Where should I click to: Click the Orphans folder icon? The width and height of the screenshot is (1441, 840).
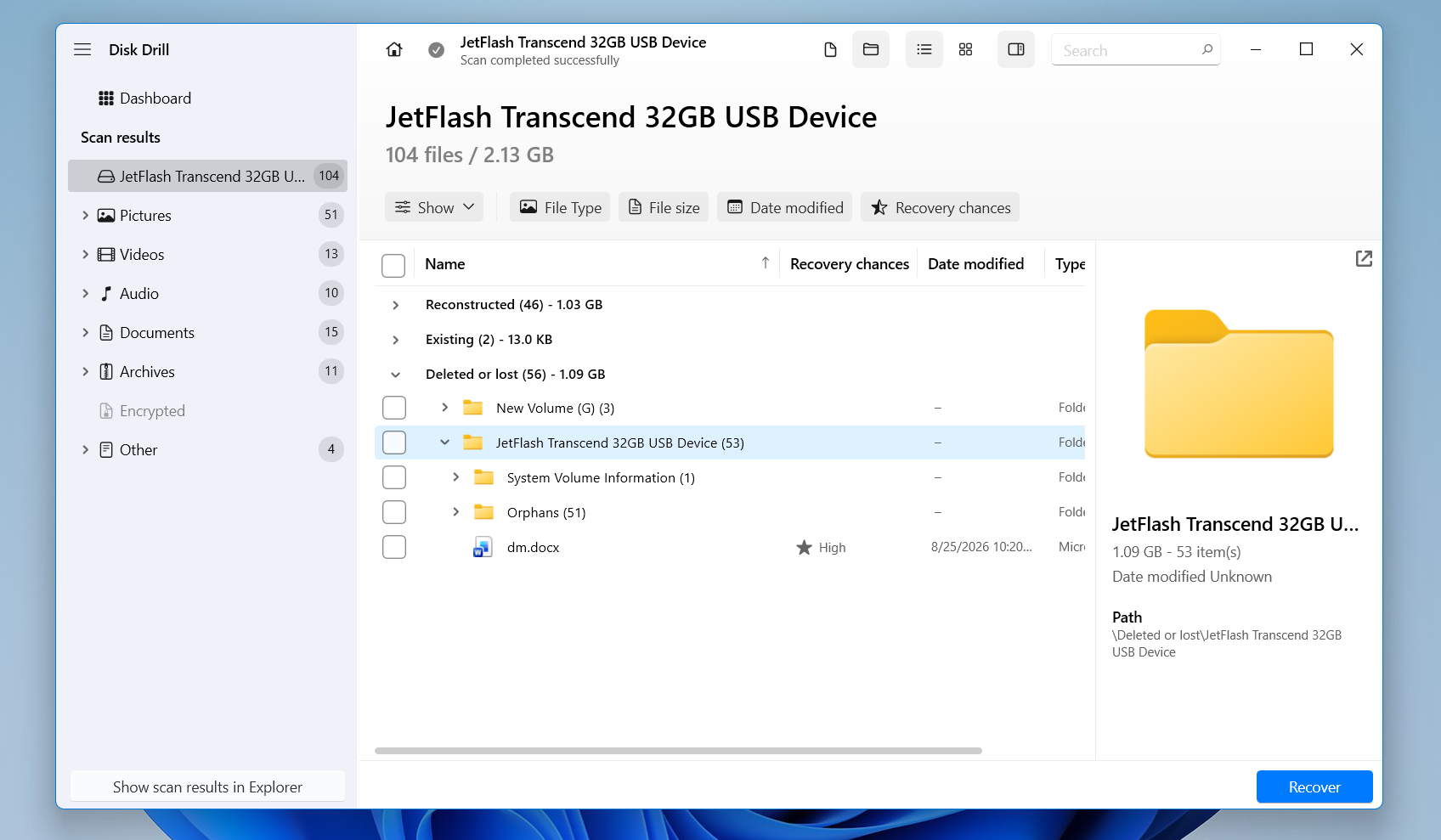tap(483, 512)
